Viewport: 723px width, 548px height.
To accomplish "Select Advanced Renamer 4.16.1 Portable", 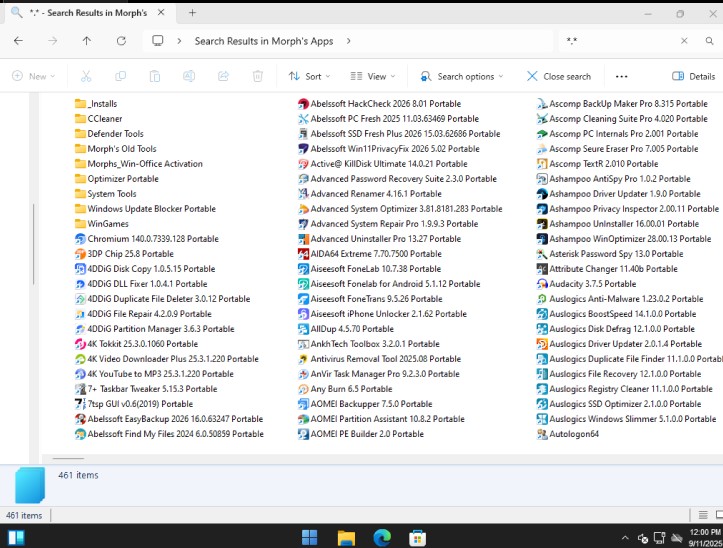I will [x=370, y=194].
